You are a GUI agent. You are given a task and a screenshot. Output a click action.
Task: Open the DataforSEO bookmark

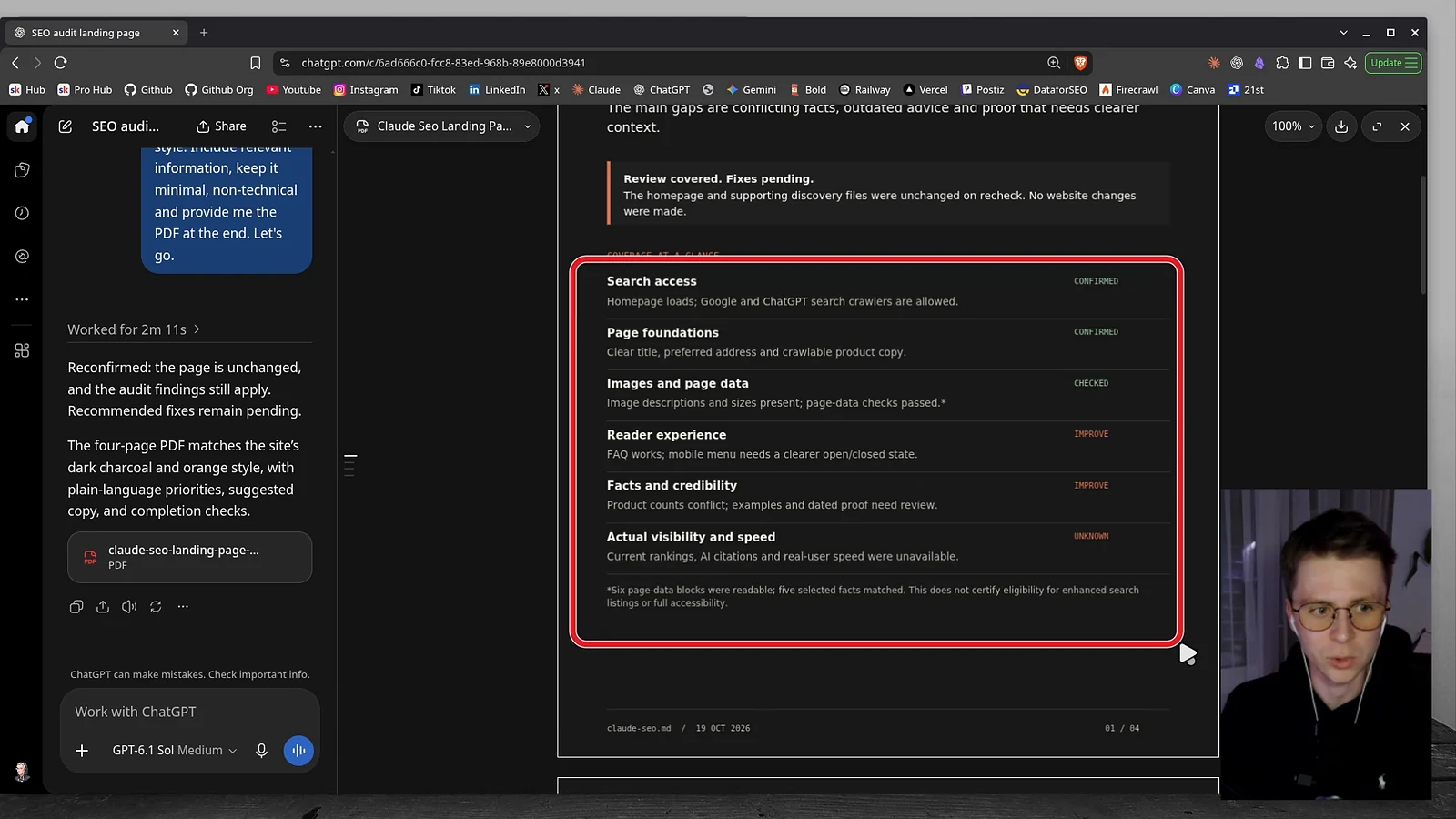(1052, 90)
